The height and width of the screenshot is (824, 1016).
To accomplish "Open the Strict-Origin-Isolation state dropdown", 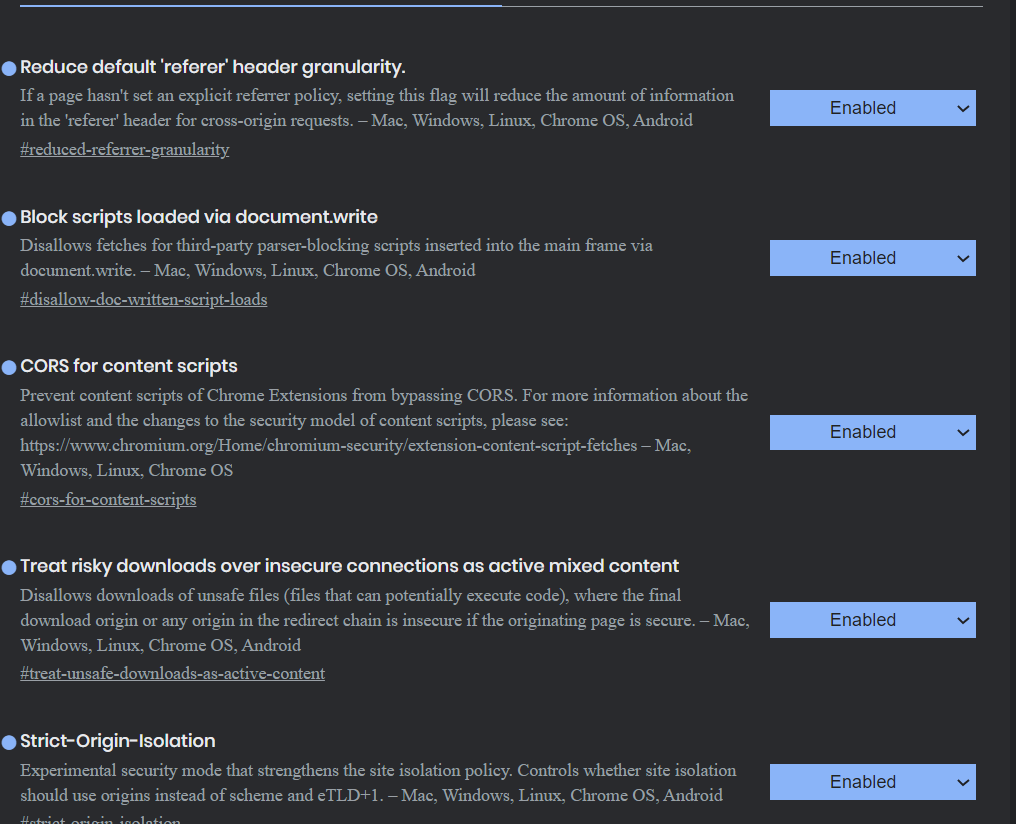I will tap(872, 782).
